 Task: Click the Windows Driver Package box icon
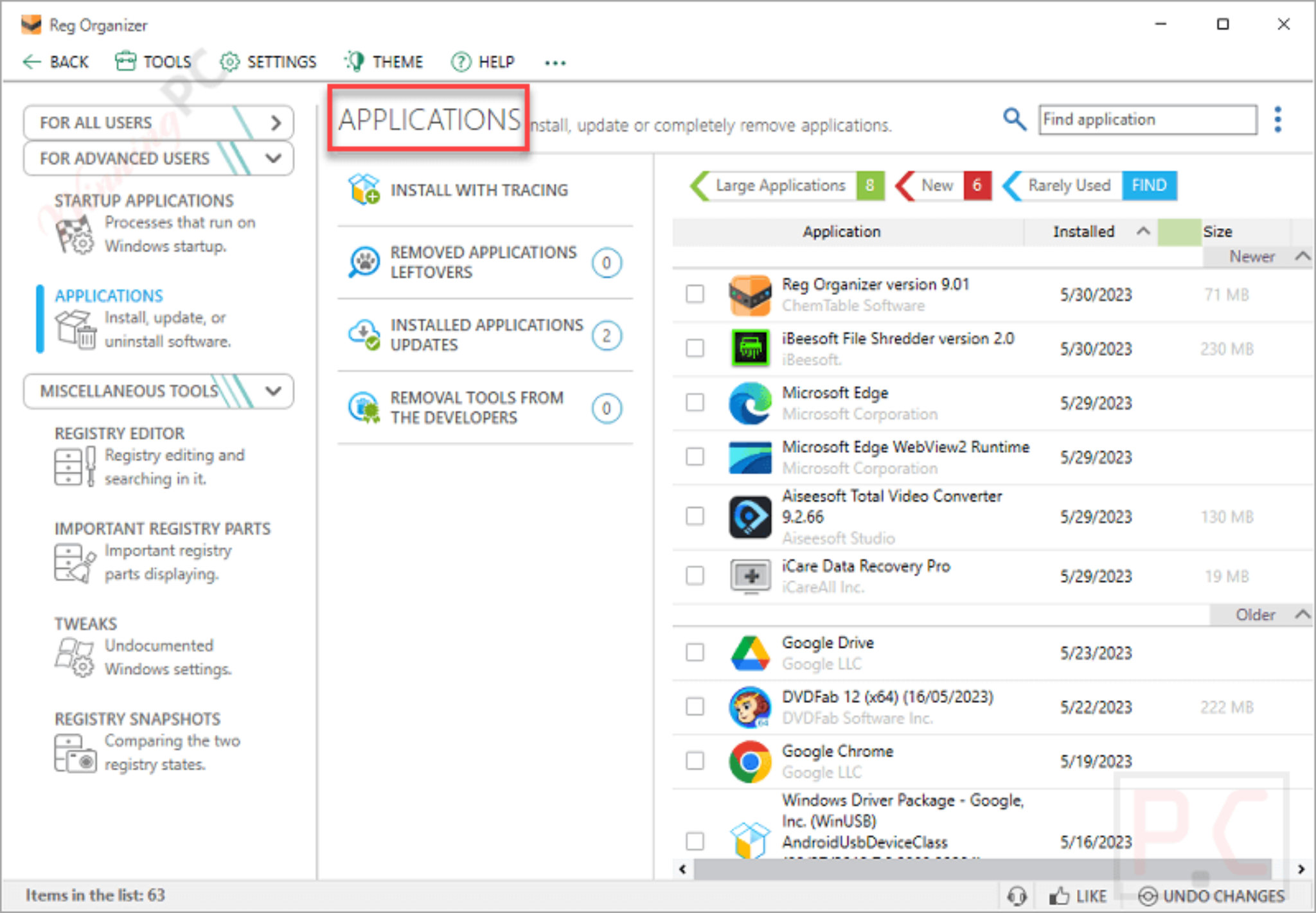pyautogui.click(x=750, y=840)
